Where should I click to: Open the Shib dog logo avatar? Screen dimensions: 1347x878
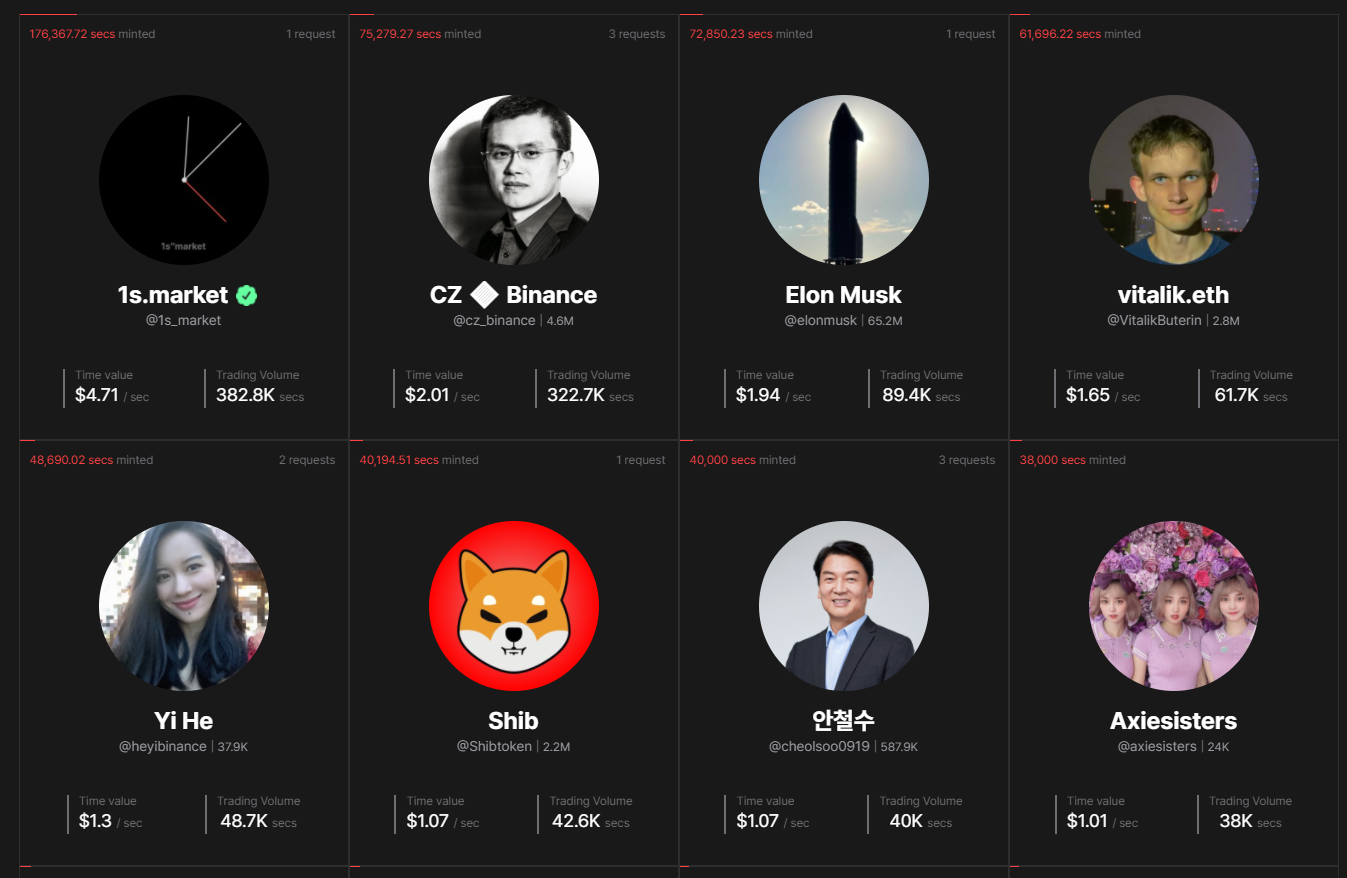pos(514,606)
